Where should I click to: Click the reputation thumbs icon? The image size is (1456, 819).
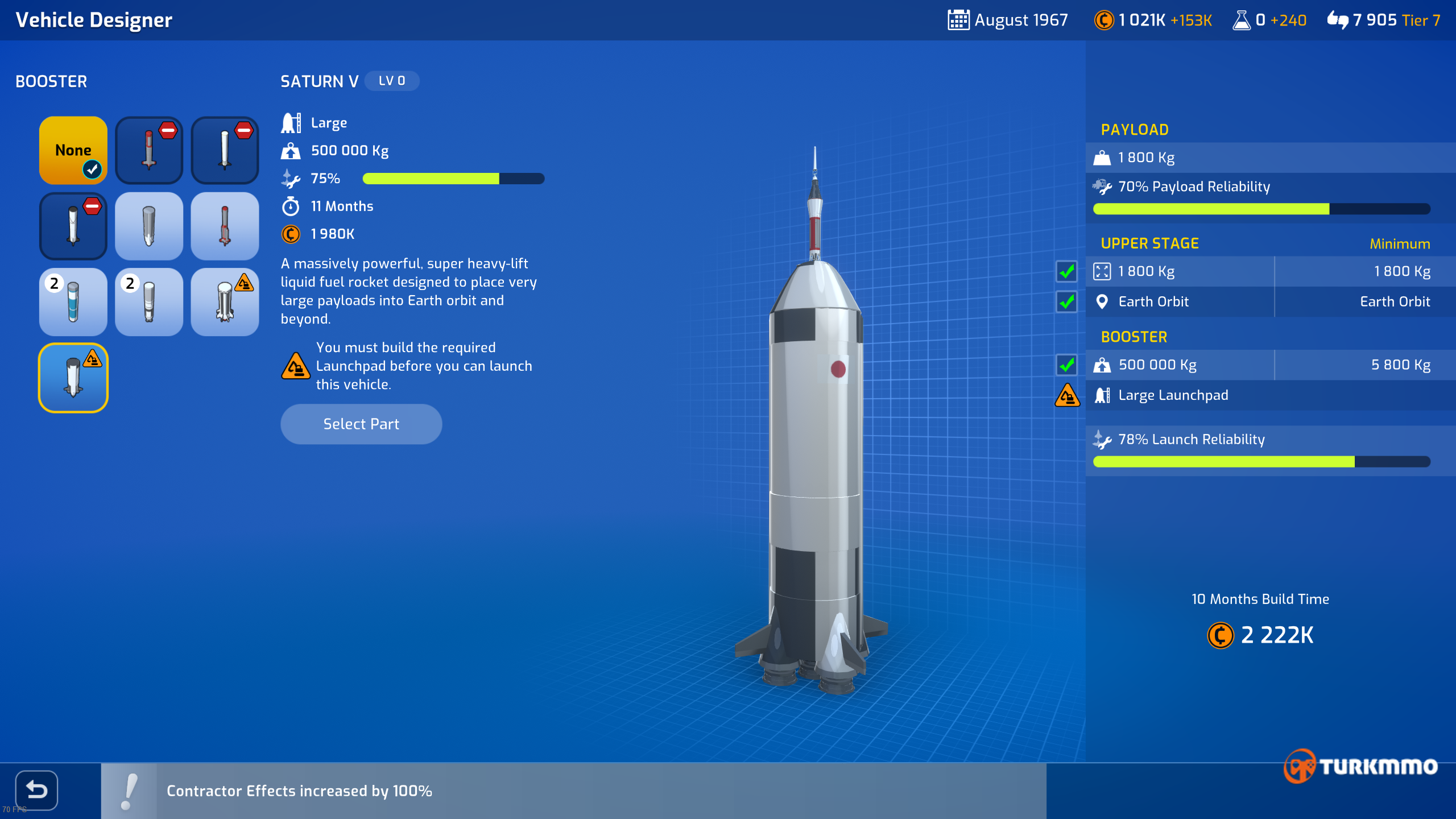(1338, 20)
